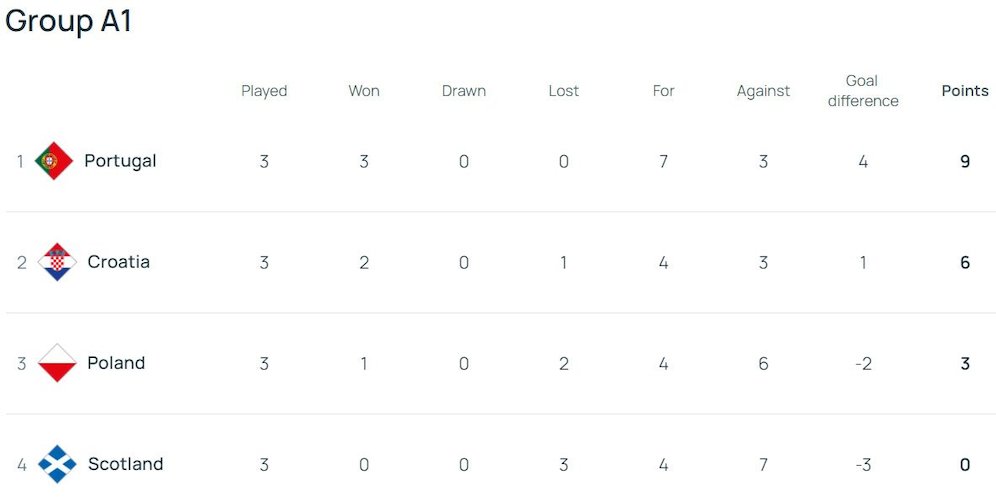Select the Poland team name
This screenshot has width=996, height=497.
pyautogui.click(x=116, y=363)
